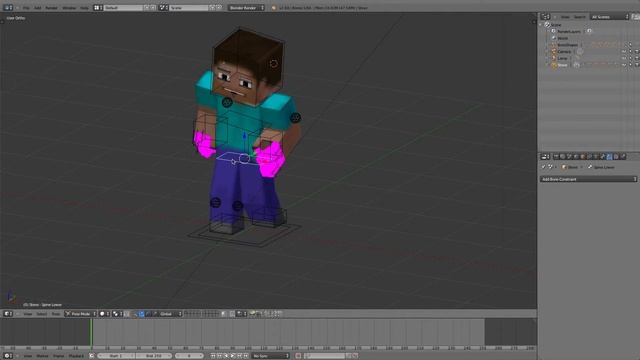Click Spine Lower in the properties breadcrumb
This screenshot has height=360, width=640.
point(604,167)
